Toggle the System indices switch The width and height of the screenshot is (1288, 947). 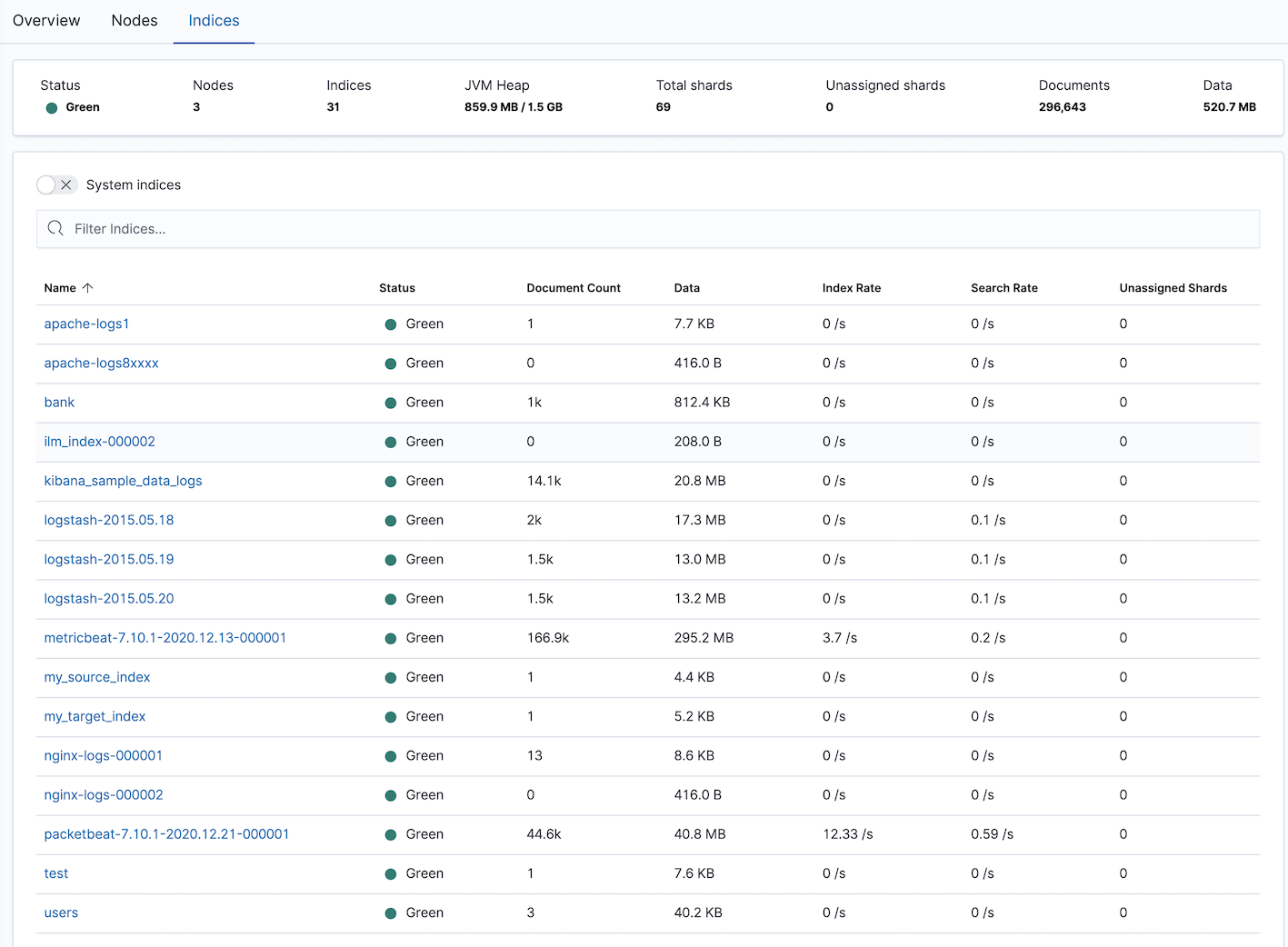56,184
